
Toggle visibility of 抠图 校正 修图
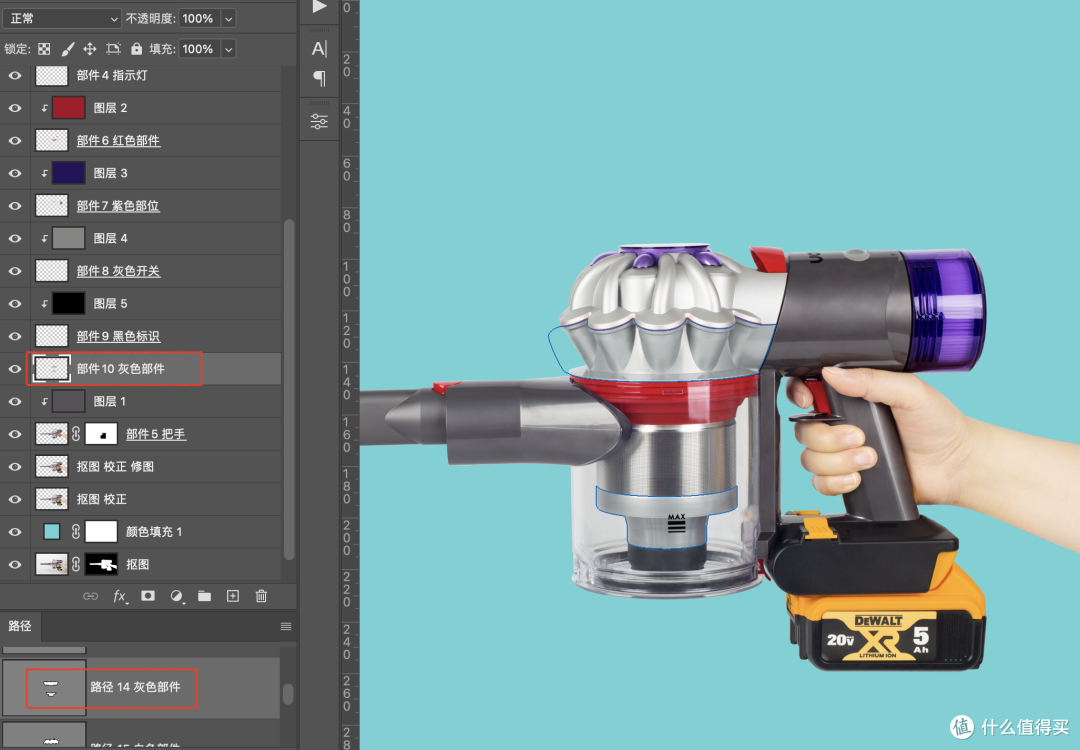[14, 467]
